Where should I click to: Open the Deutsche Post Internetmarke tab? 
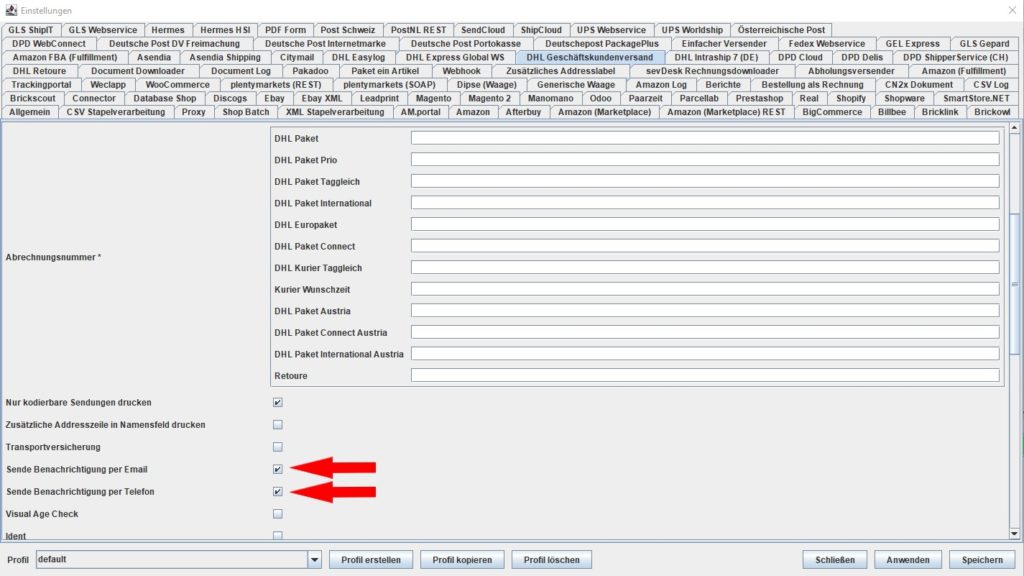325,44
